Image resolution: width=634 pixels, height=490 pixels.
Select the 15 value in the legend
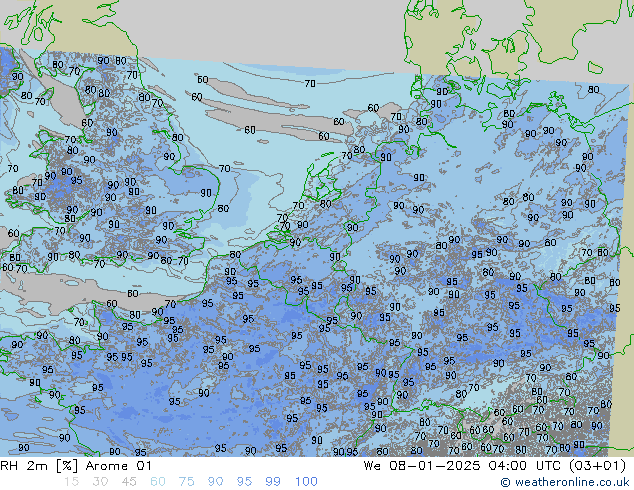coord(71,482)
